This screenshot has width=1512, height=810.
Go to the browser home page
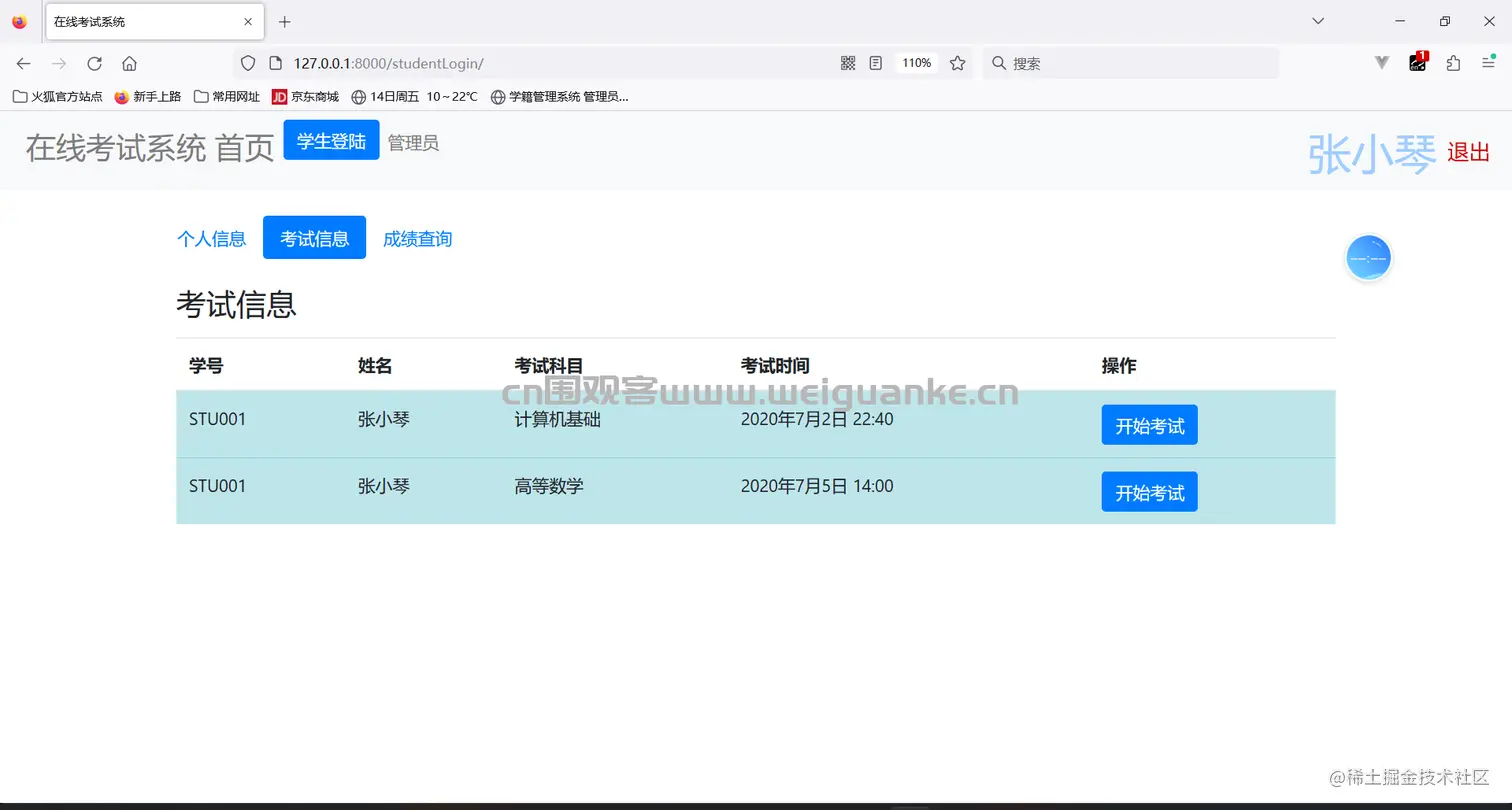(129, 63)
